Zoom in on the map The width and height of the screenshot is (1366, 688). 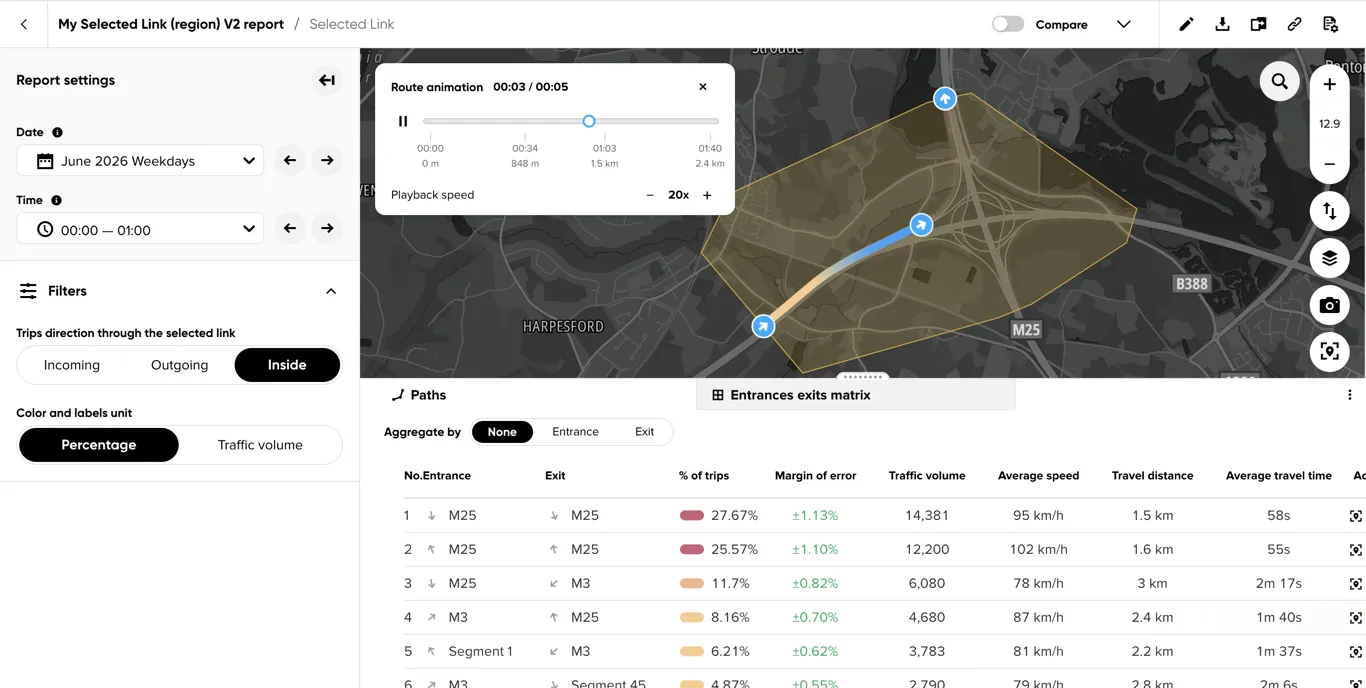click(1329, 85)
